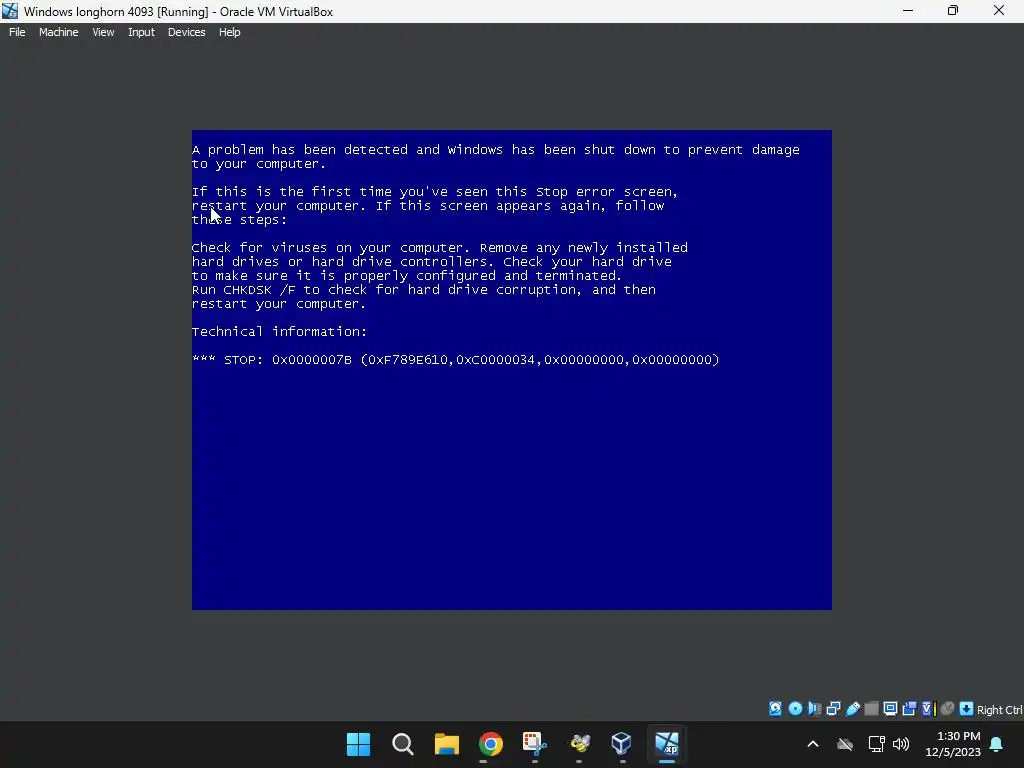
Task: Click the bee application taskbar icon
Action: [579, 744]
